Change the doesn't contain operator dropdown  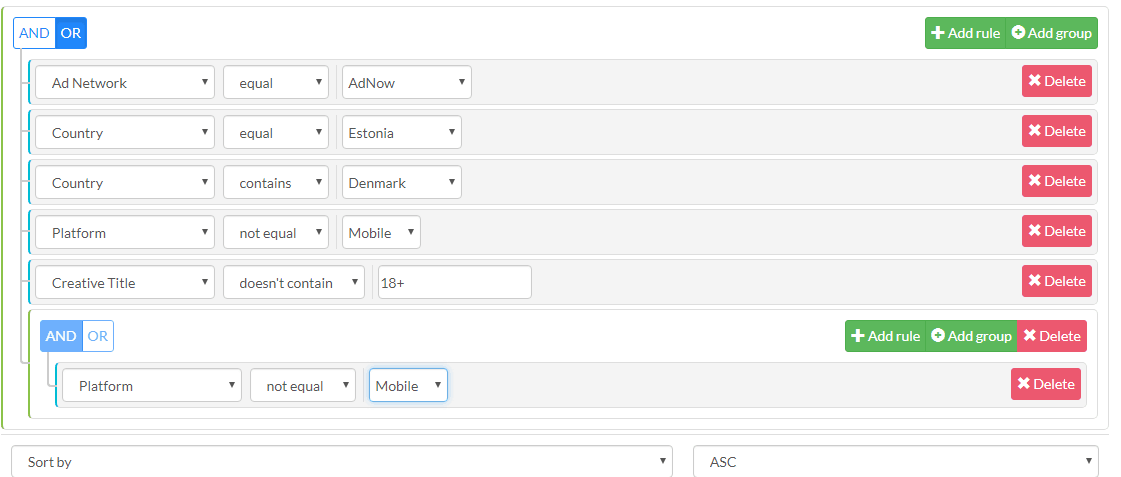click(294, 283)
